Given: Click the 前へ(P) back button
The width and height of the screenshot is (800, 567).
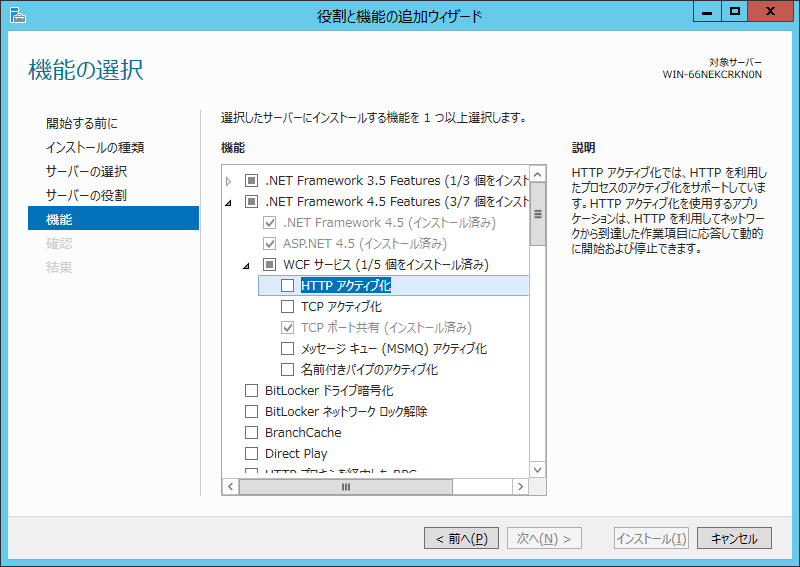Looking at the screenshot, I should 461,538.
